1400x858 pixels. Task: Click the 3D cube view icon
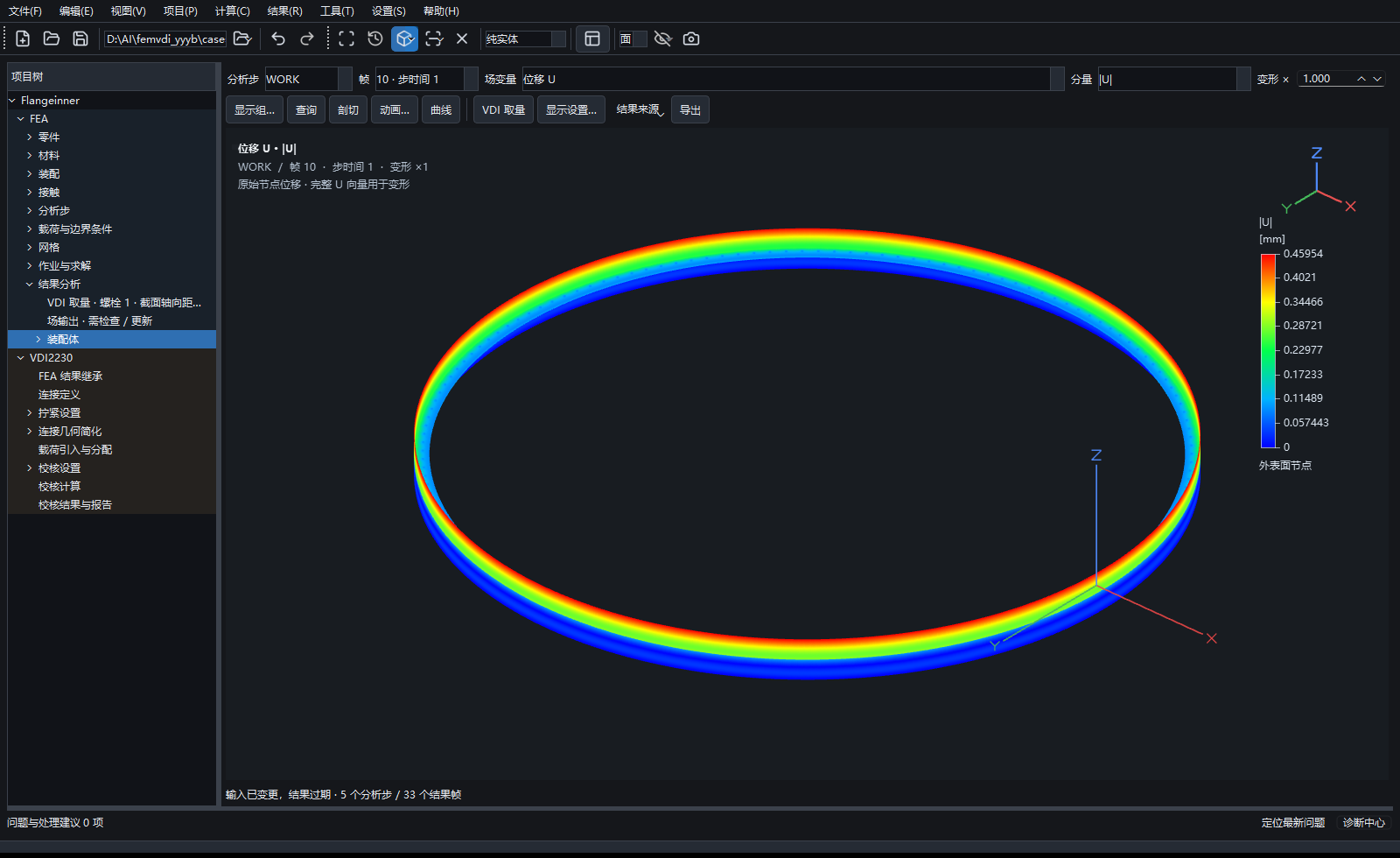pyautogui.click(x=404, y=39)
